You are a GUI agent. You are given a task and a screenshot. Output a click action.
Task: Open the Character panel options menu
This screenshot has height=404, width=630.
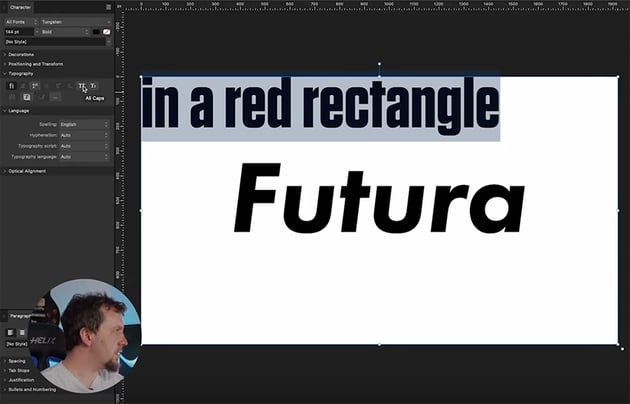pos(108,7)
